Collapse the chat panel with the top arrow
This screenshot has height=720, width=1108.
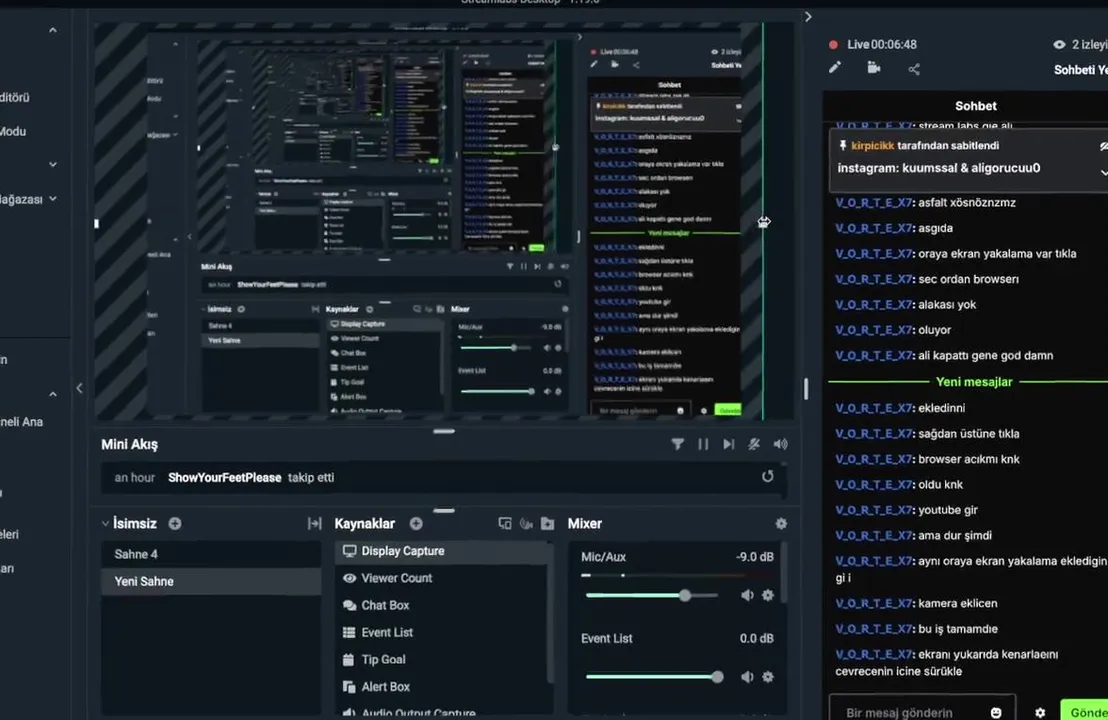click(808, 16)
